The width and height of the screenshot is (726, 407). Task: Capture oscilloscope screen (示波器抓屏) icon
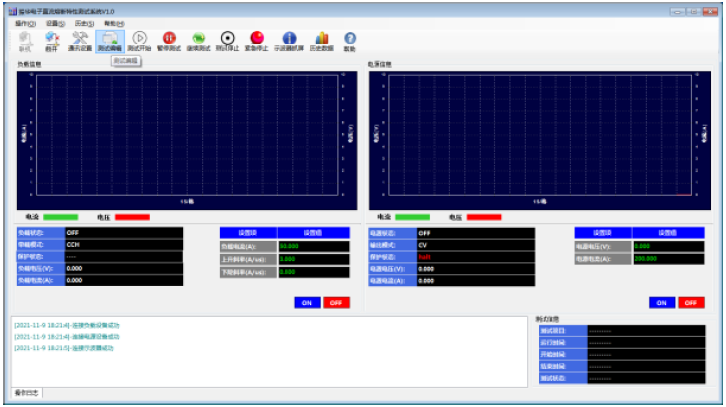pos(289,40)
